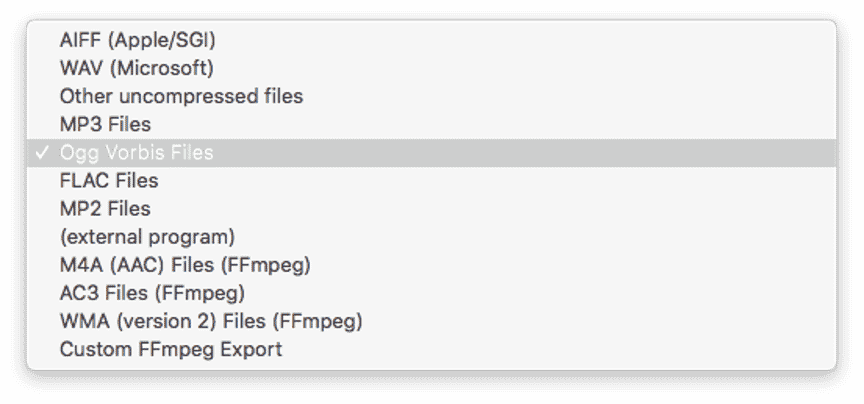Pick the Windows Media Audio format
The image size is (864, 404).
tap(211, 322)
